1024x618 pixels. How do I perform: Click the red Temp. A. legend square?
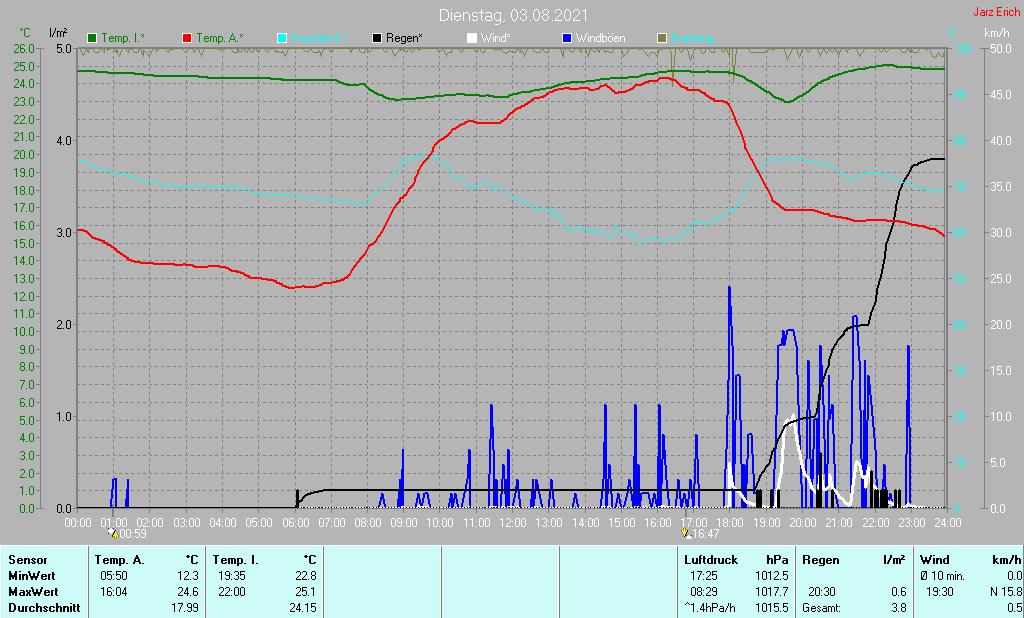187,38
